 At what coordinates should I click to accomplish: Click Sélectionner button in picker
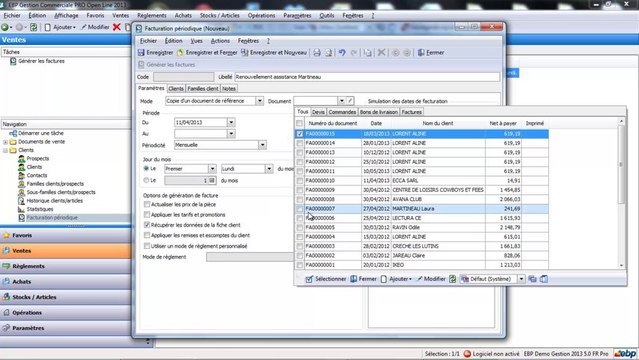326,279
